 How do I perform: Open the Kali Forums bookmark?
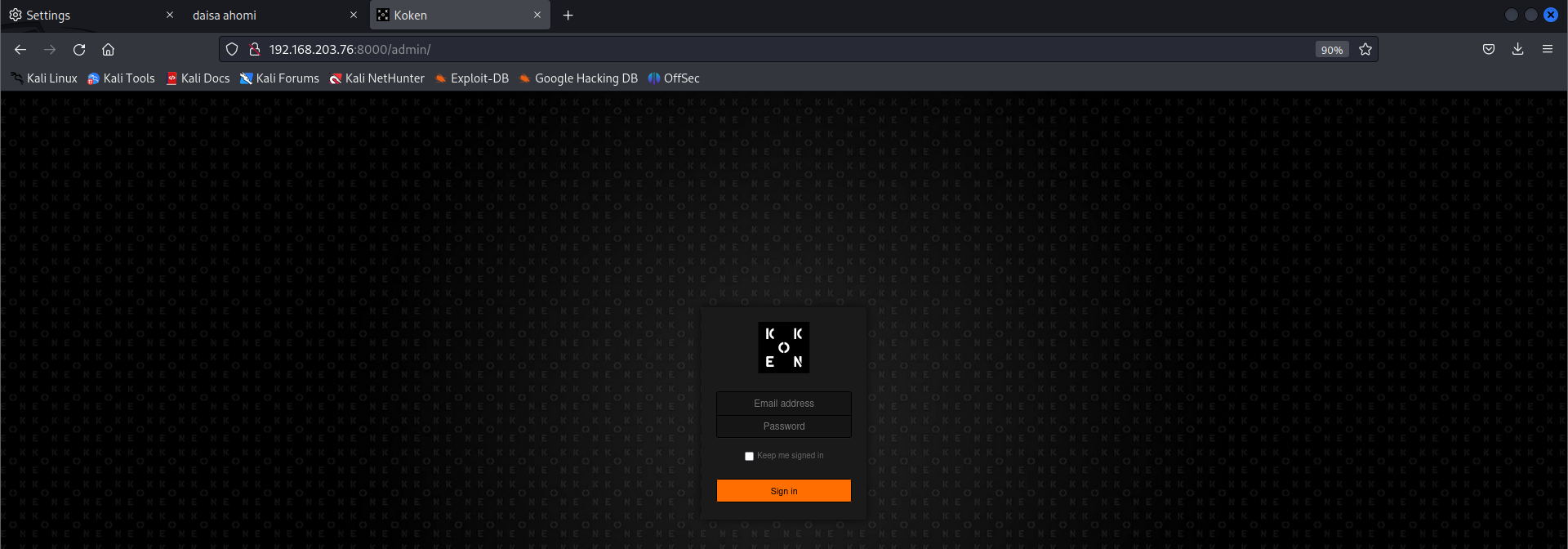coord(279,78)
